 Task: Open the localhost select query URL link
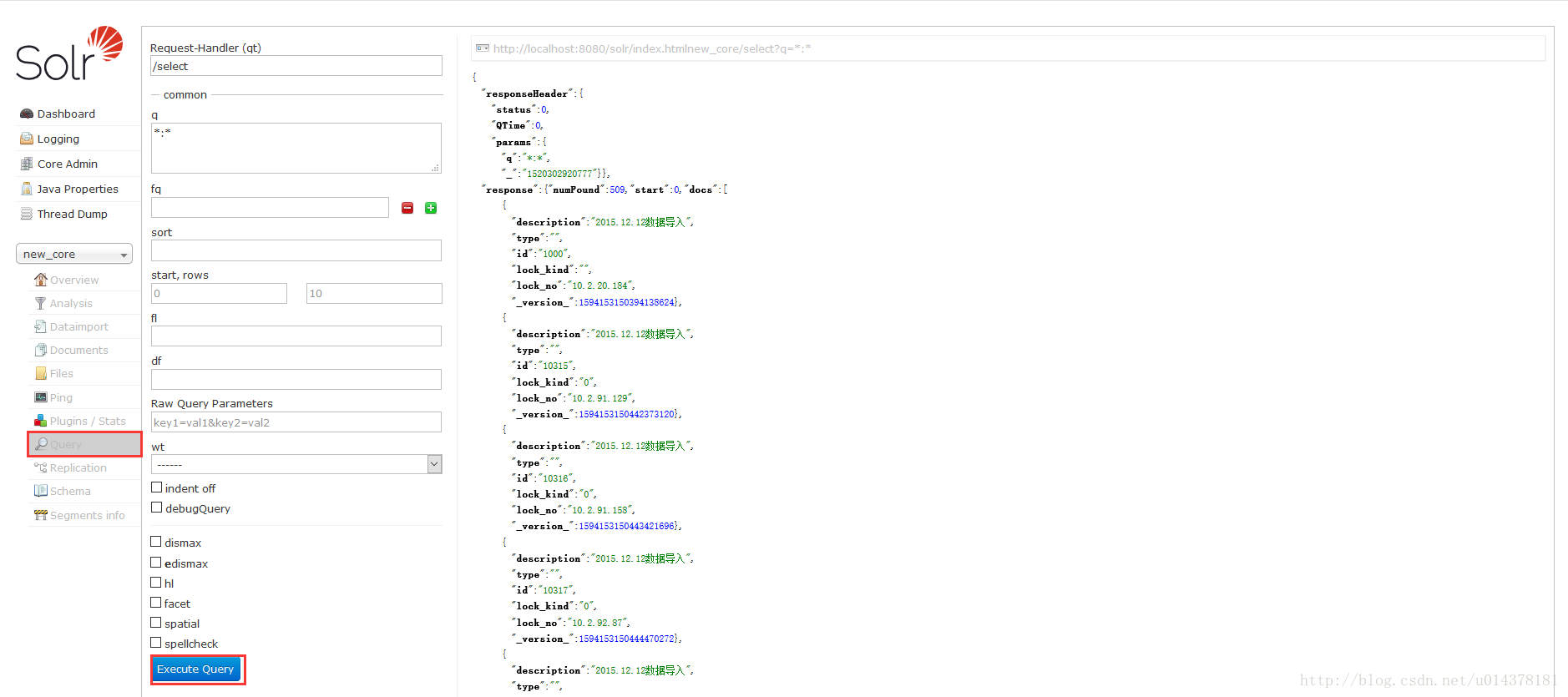652,48
